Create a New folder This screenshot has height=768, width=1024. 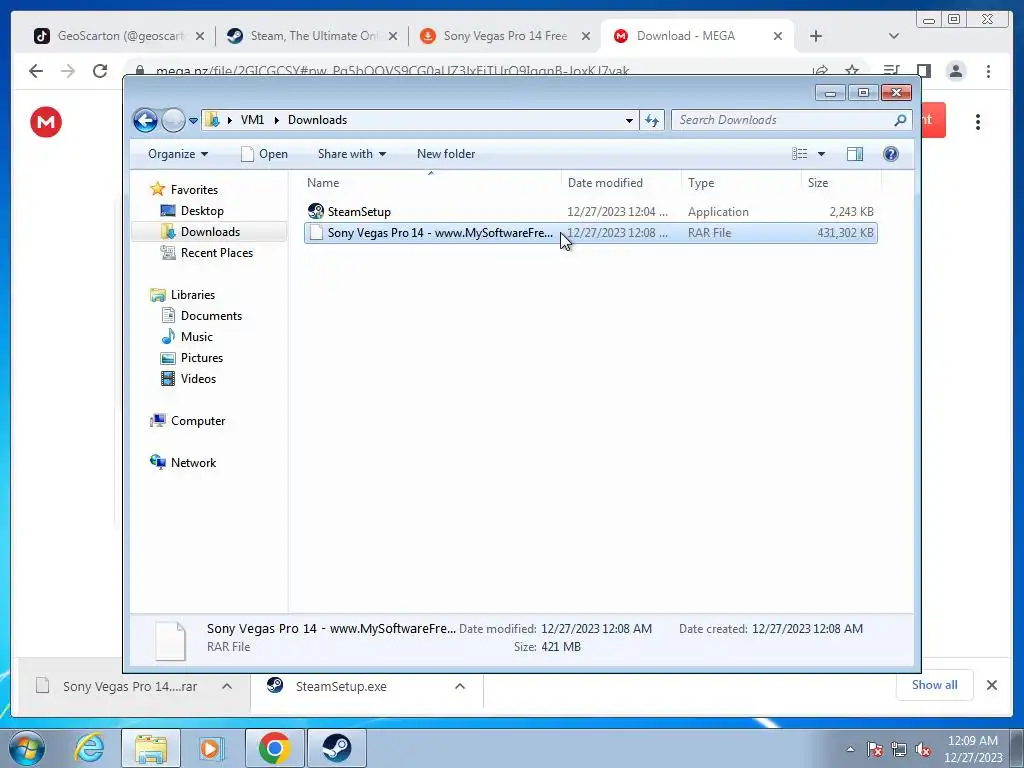[446, 154]
